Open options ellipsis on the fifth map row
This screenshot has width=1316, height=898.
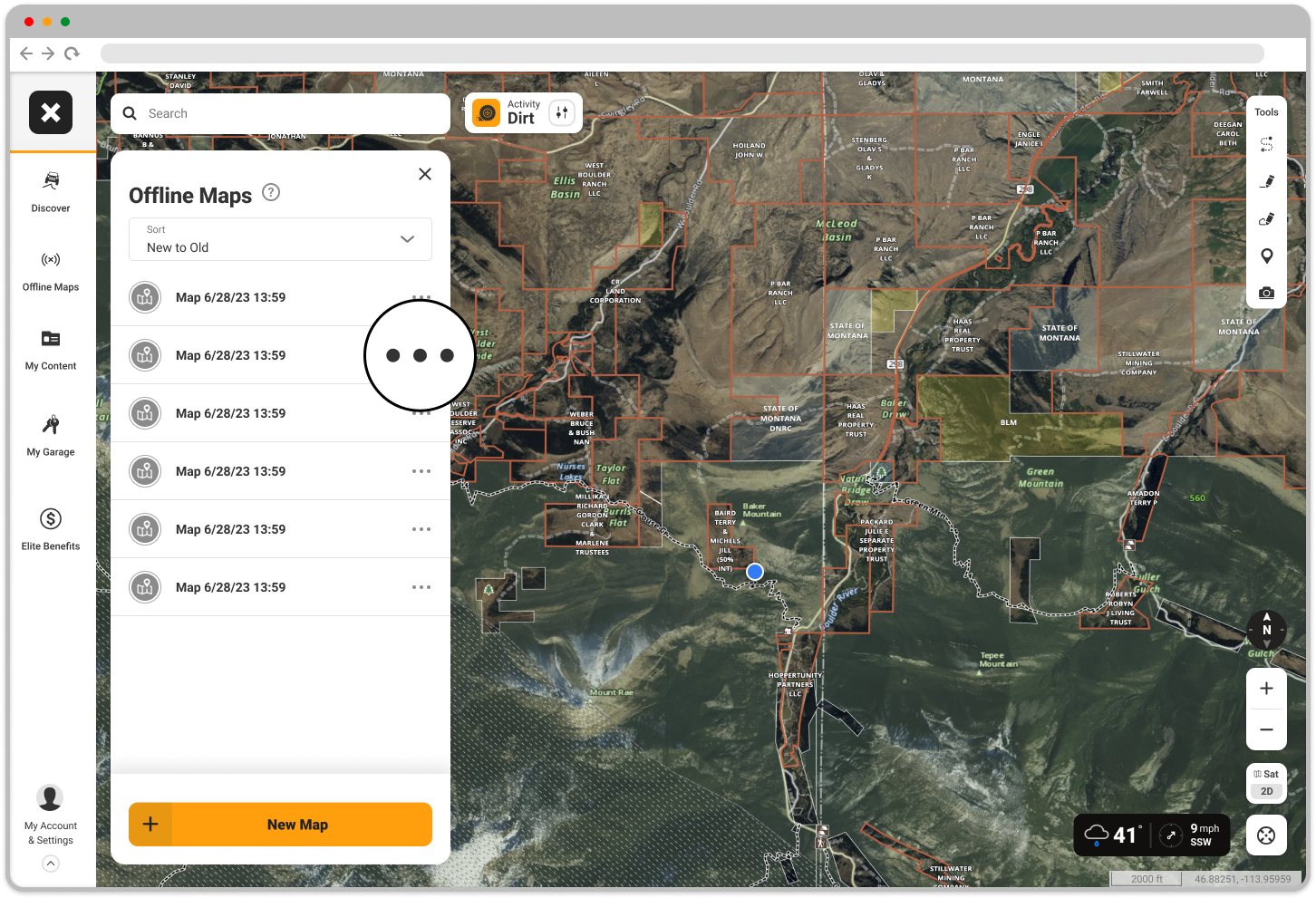(x=421, y=529)
